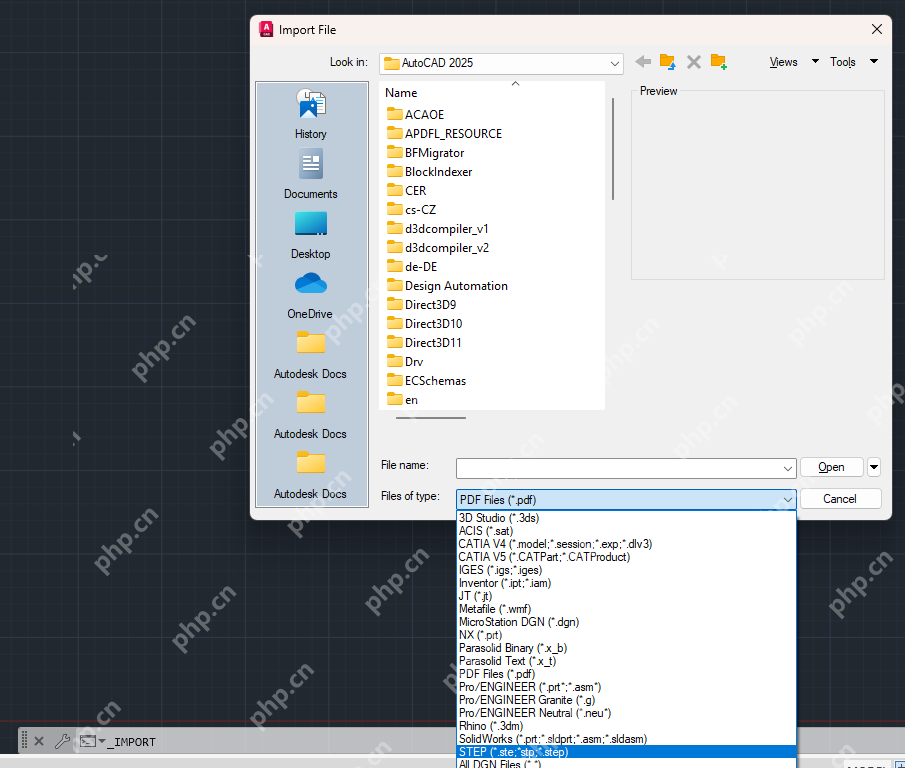Click the _IMPORT command line text

[x=132, y=741]
